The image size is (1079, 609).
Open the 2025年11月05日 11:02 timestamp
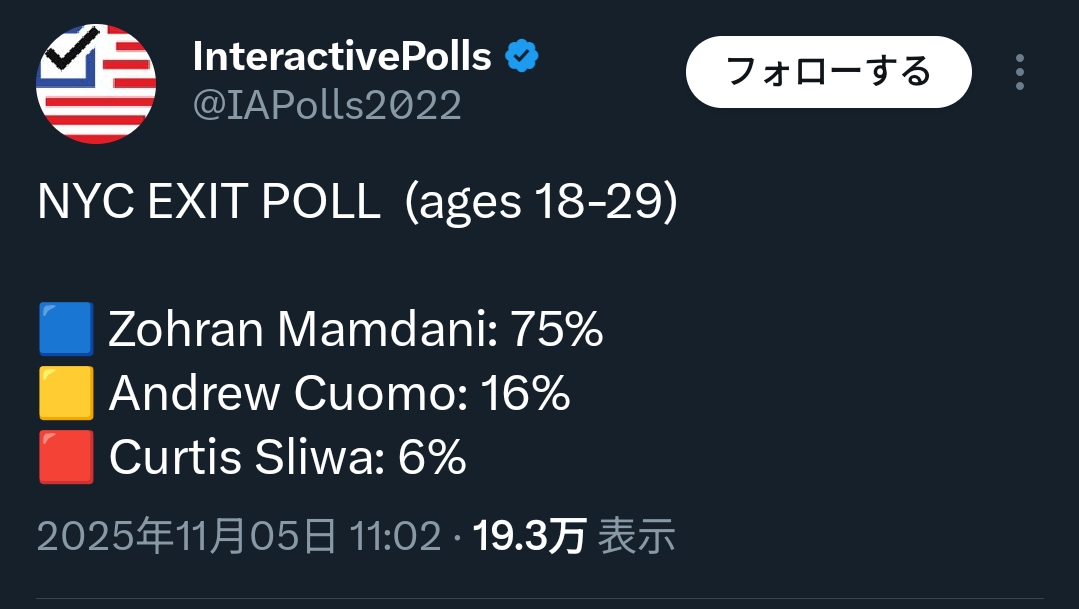(239, 537)
